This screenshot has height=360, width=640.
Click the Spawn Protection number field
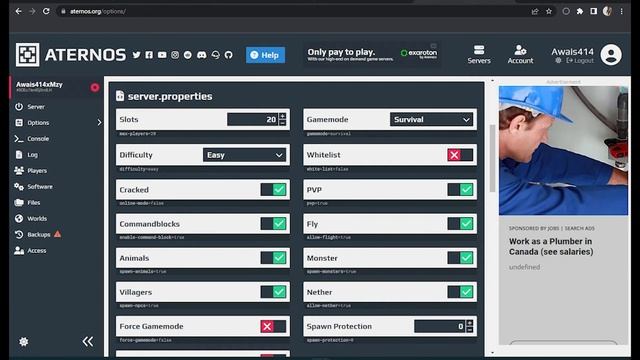[440, 326]
